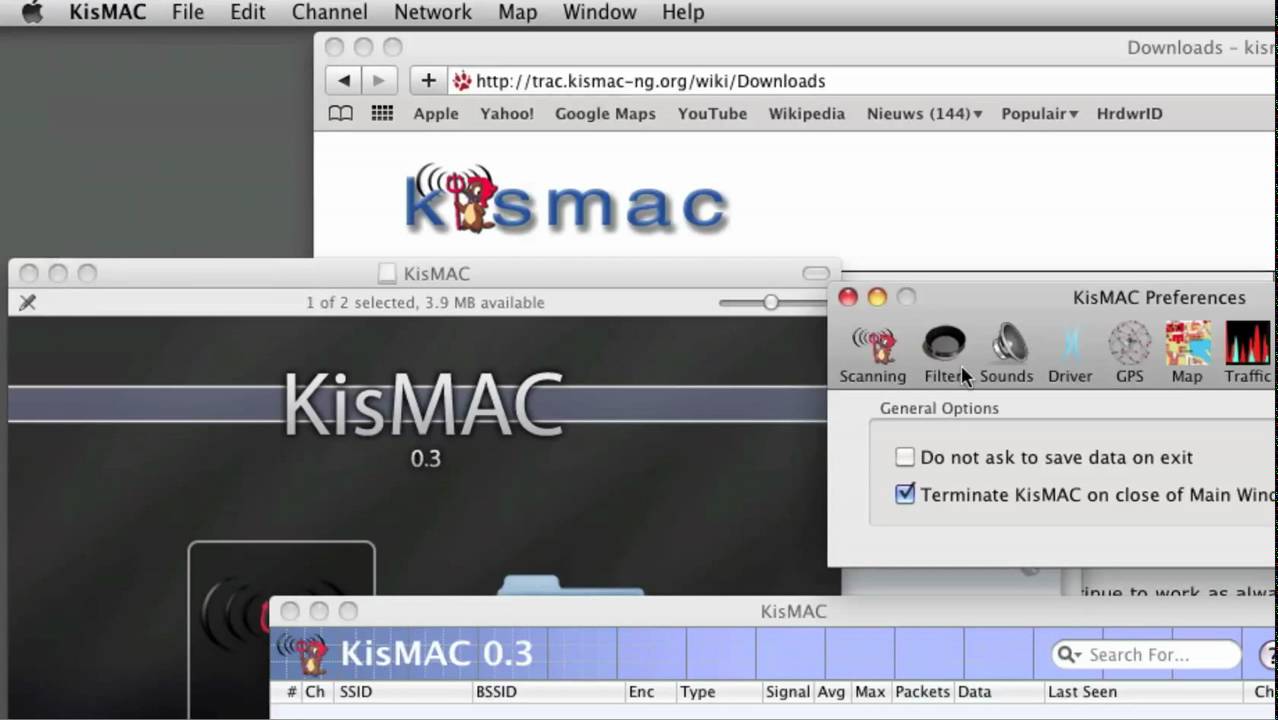Sort networks by BSSID column
This screenshot has width=1278, height=720.
click(x=548, y=692)
